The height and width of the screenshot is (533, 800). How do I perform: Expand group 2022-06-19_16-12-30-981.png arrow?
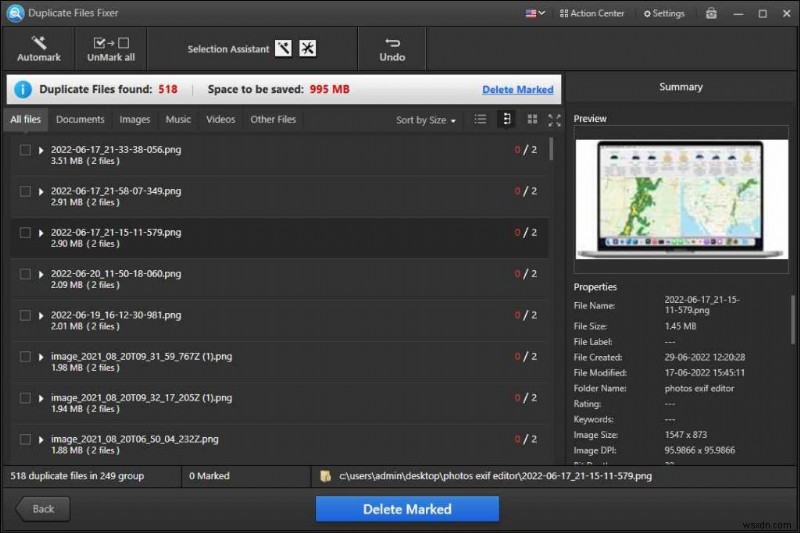coord(41,316)
